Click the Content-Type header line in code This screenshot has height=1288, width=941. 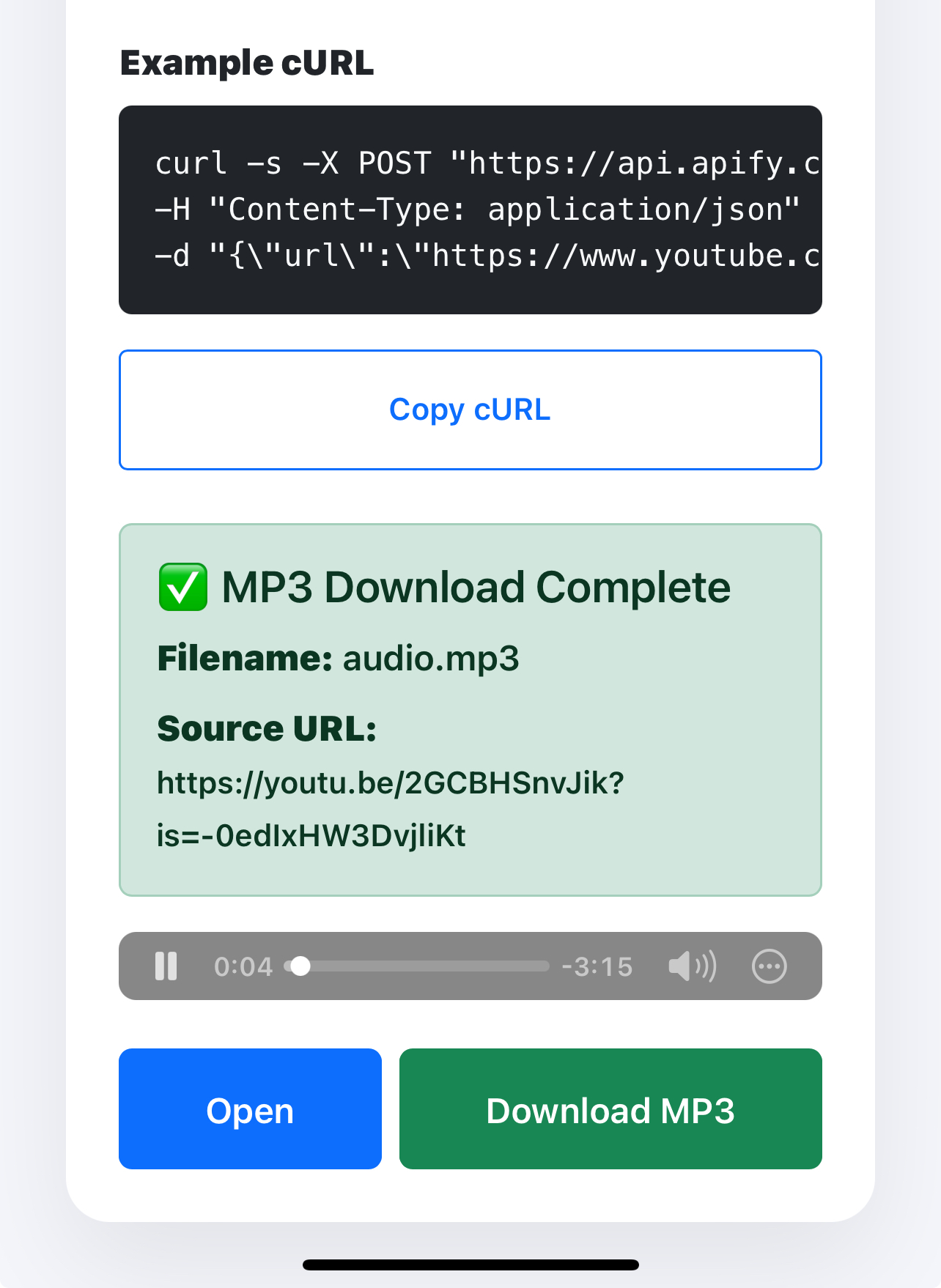tap(477, 210)
